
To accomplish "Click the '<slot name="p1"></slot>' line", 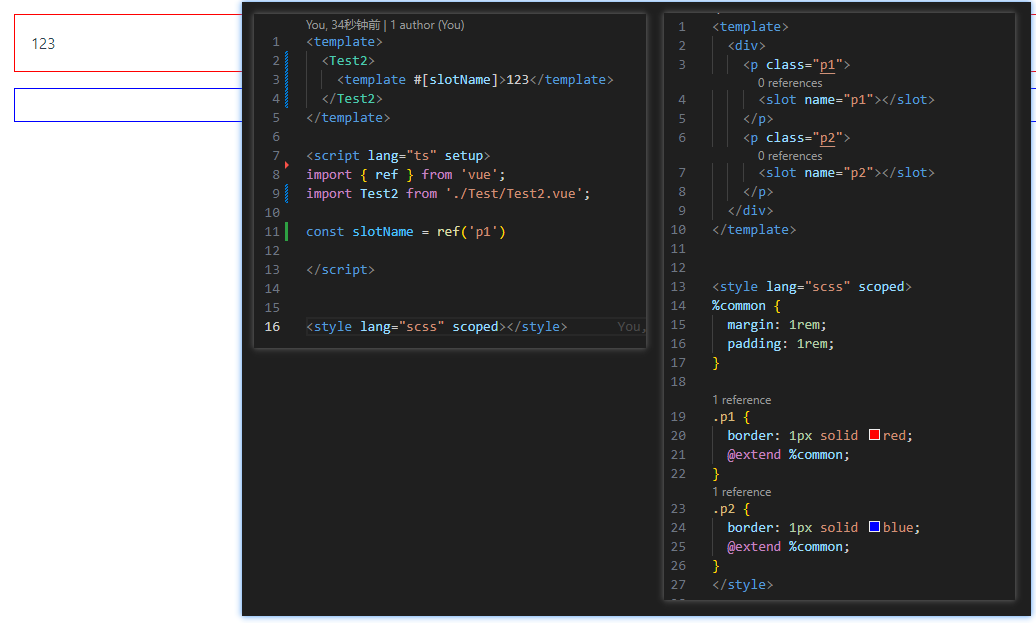I will pos(846,100).
